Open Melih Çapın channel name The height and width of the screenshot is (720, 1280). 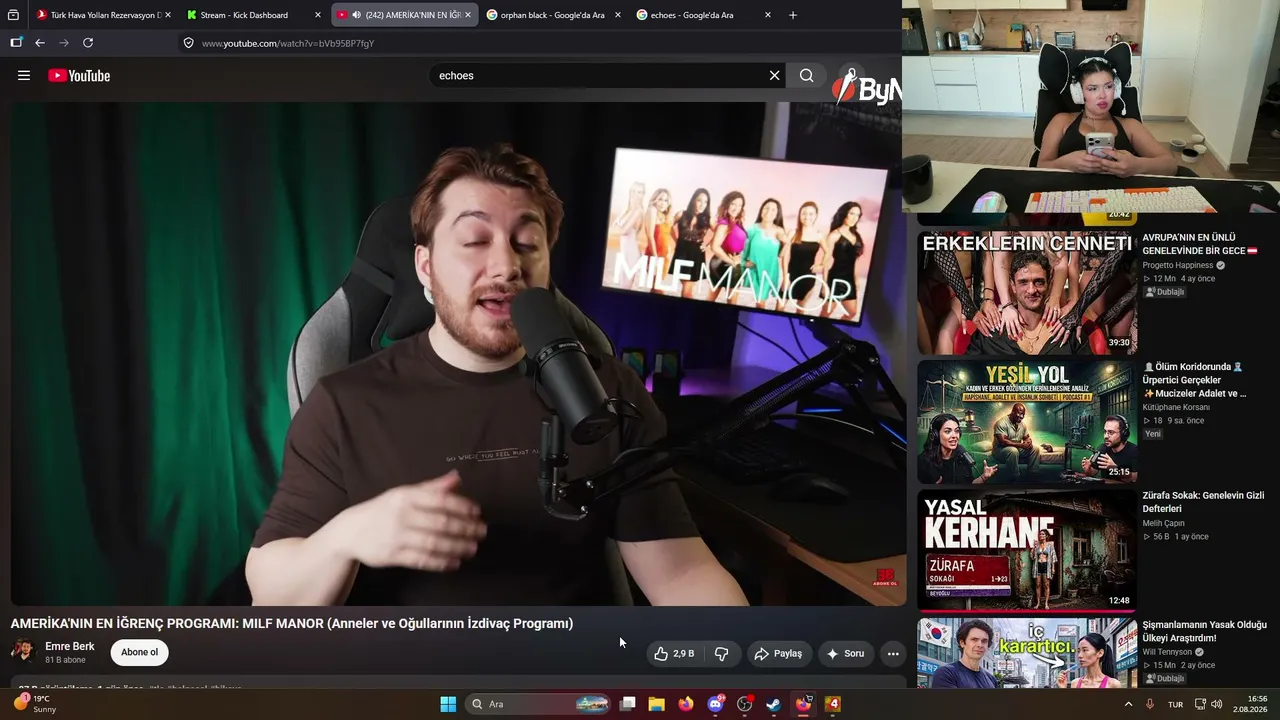coord(1163,523)
